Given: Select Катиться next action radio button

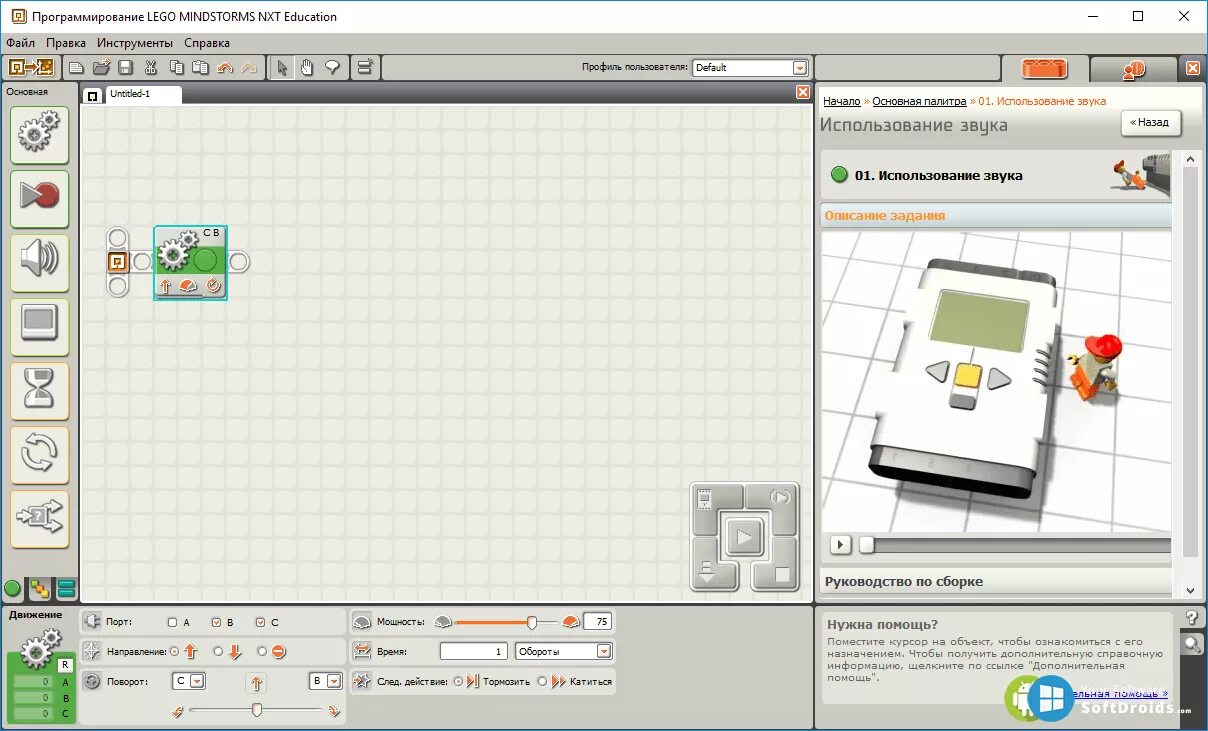Looking at the screenshot, I should [543, 682].
